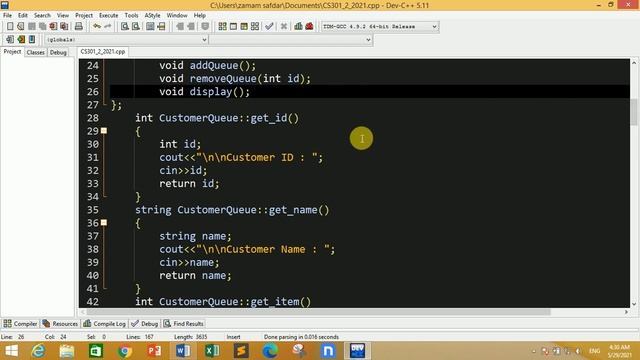The width and height of the screenshot is (640, 360).
Task: Open the Compile Log bottom tab
Action: click(104, 324)
